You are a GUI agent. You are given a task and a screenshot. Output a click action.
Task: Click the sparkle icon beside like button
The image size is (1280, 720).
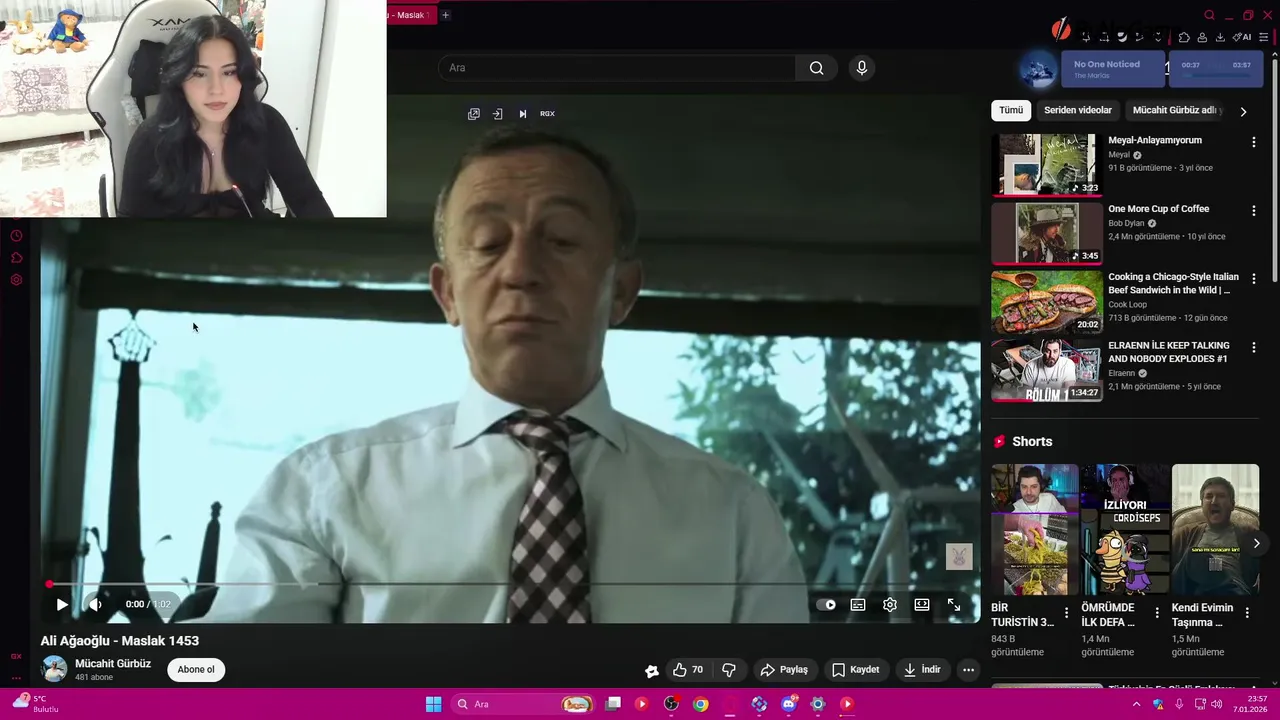click(652, 670)
